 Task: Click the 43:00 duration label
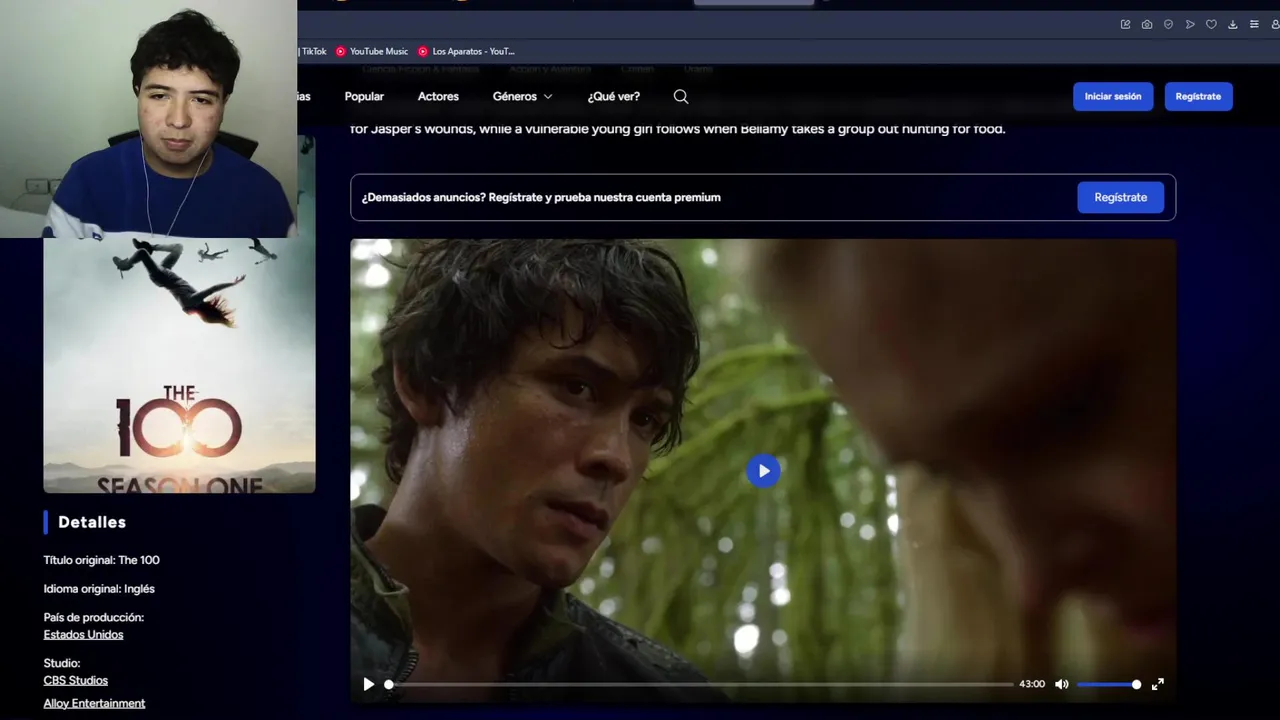point(1032,684)
